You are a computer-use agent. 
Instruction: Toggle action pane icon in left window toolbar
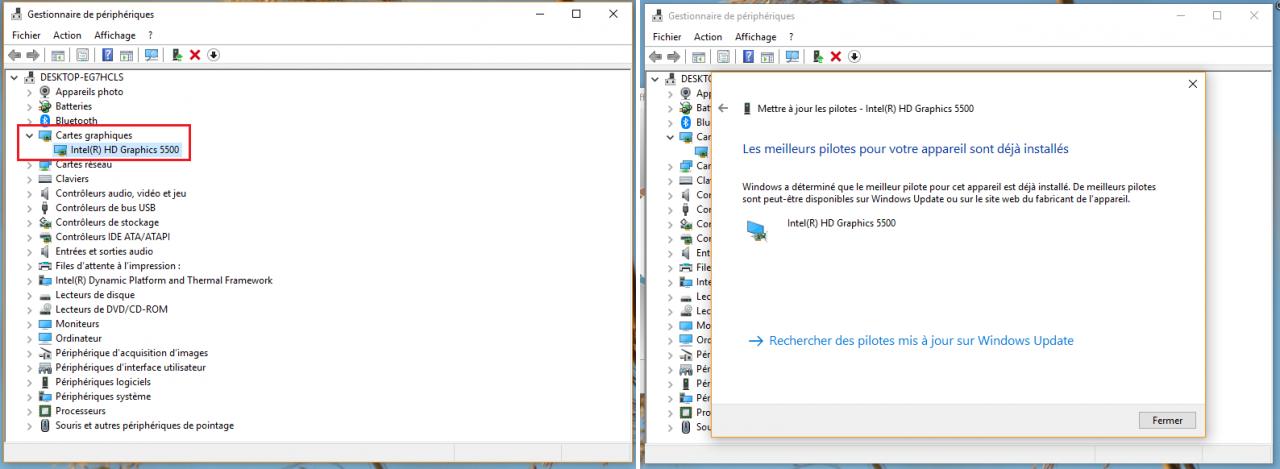127,55
